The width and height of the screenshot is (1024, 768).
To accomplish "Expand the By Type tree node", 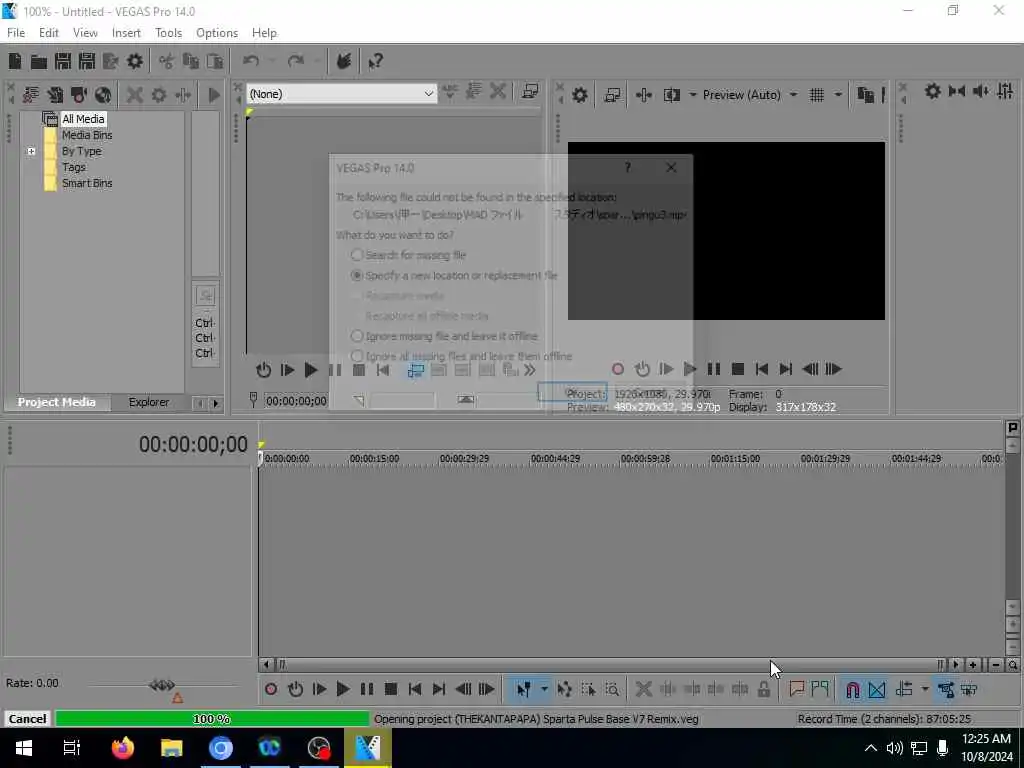I will coord(31,151).
